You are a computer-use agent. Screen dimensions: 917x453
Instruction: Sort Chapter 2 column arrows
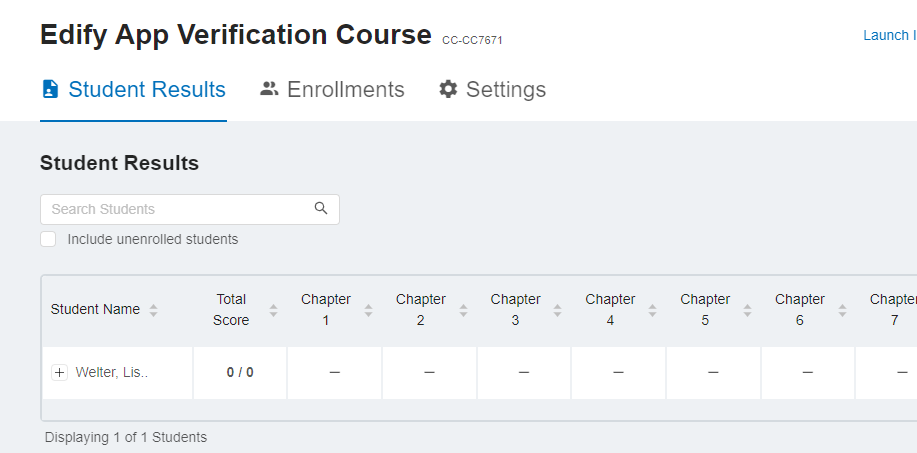click(463, 310)
